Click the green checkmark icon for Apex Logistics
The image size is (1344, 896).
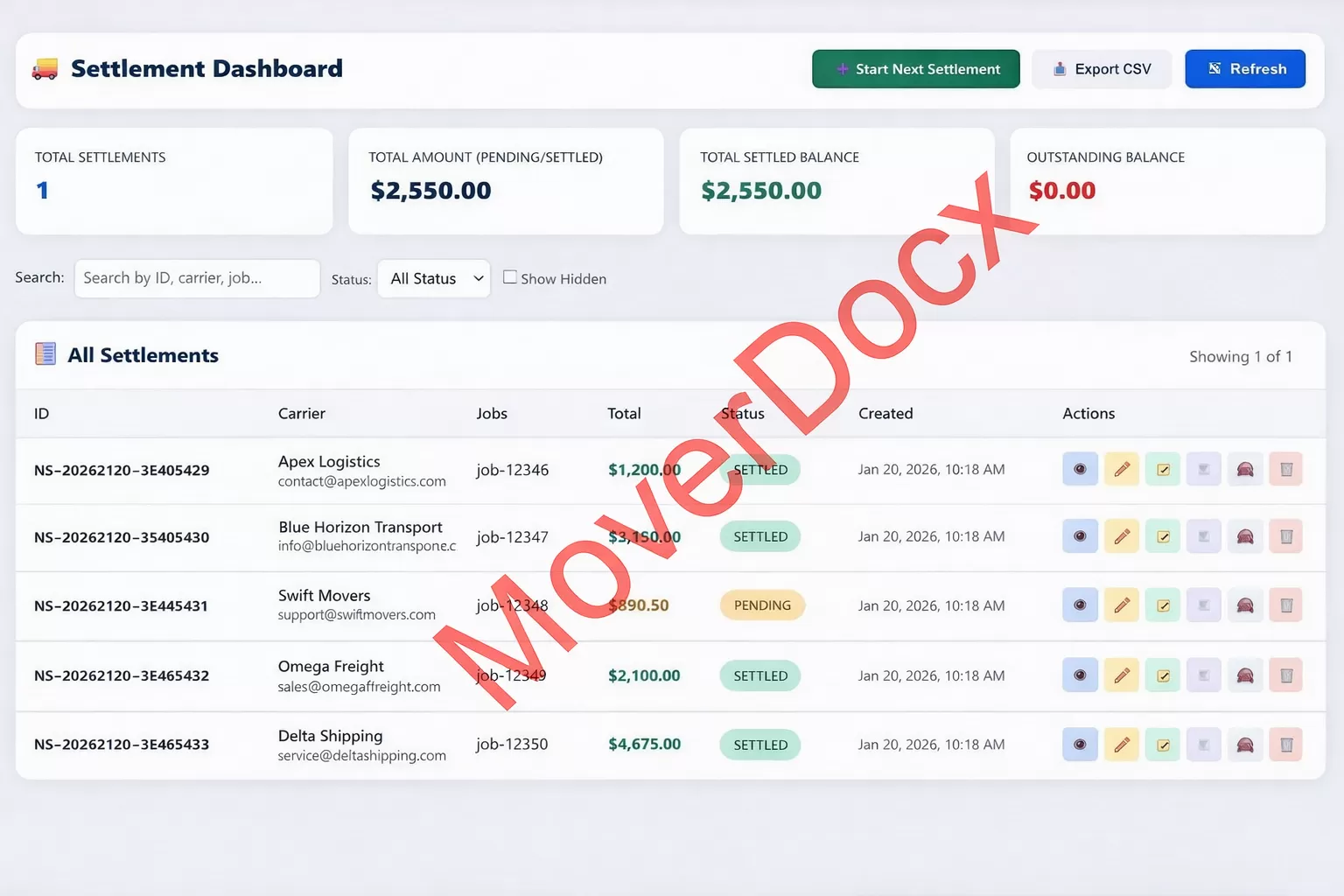coord(1163,470)
